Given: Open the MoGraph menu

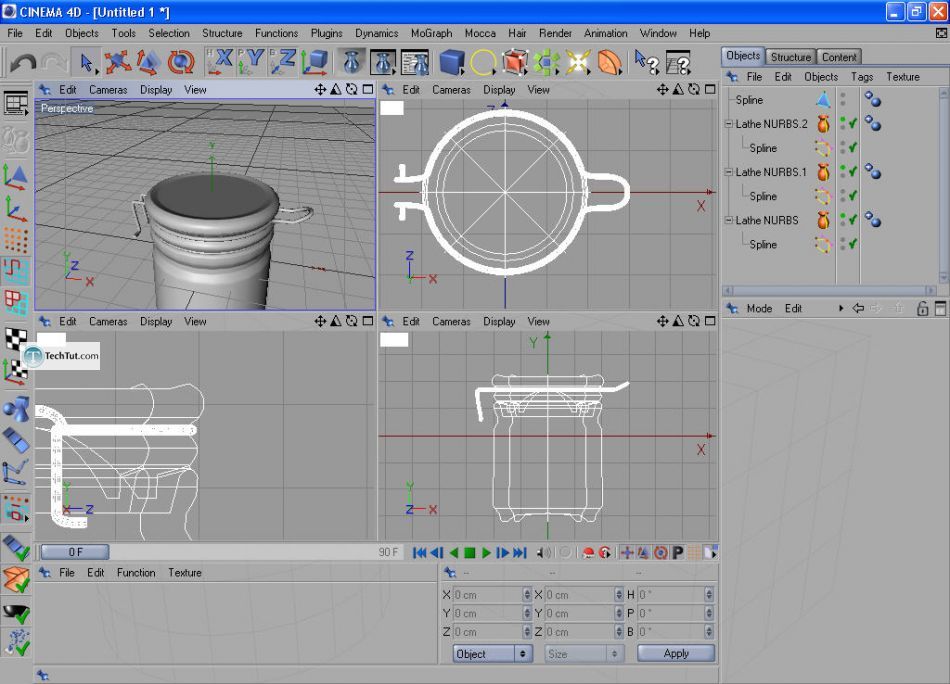Looking at the screenshot, I should 431,33.
